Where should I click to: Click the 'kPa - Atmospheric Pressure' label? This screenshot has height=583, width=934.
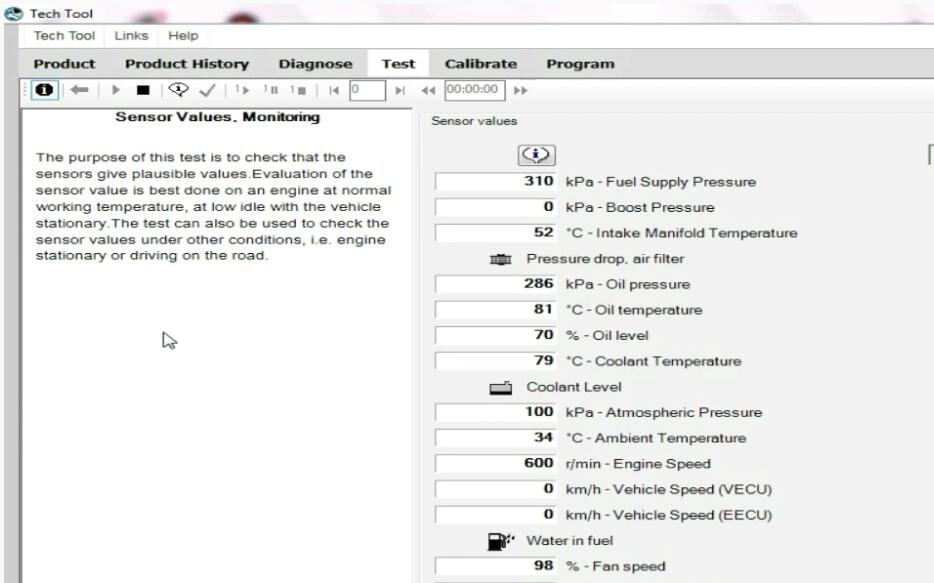click(664, 413)
